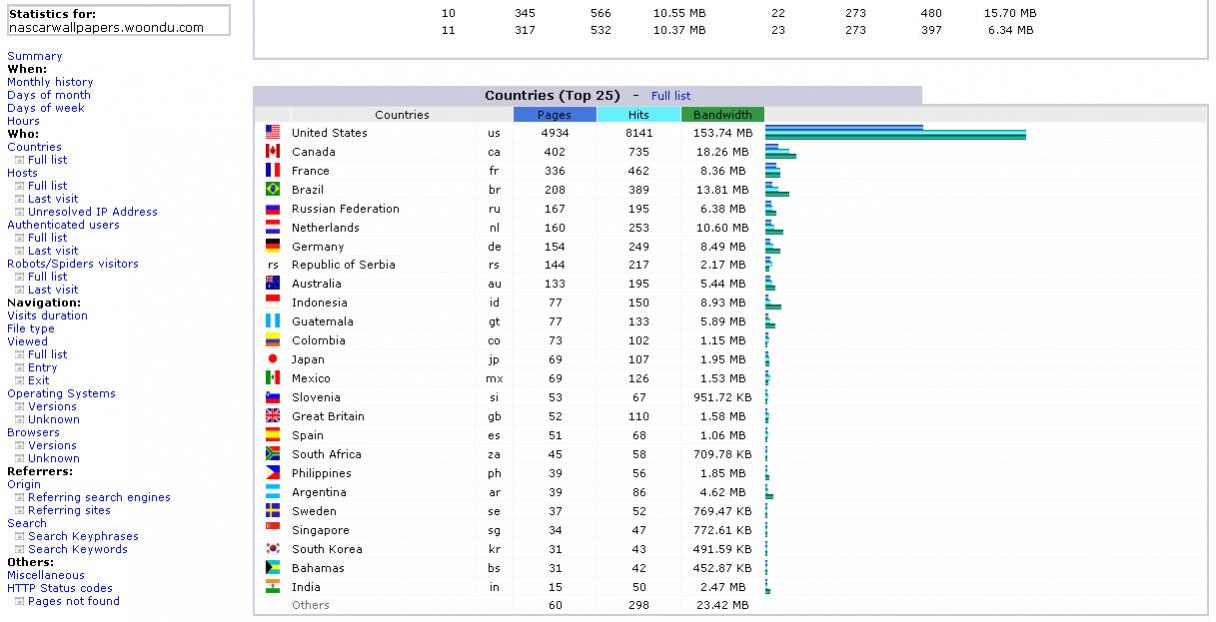Image resolution: width=1216 pixels, height=622 pixels.
Task: View Visits duration statistics
Action: click(47, 316)
